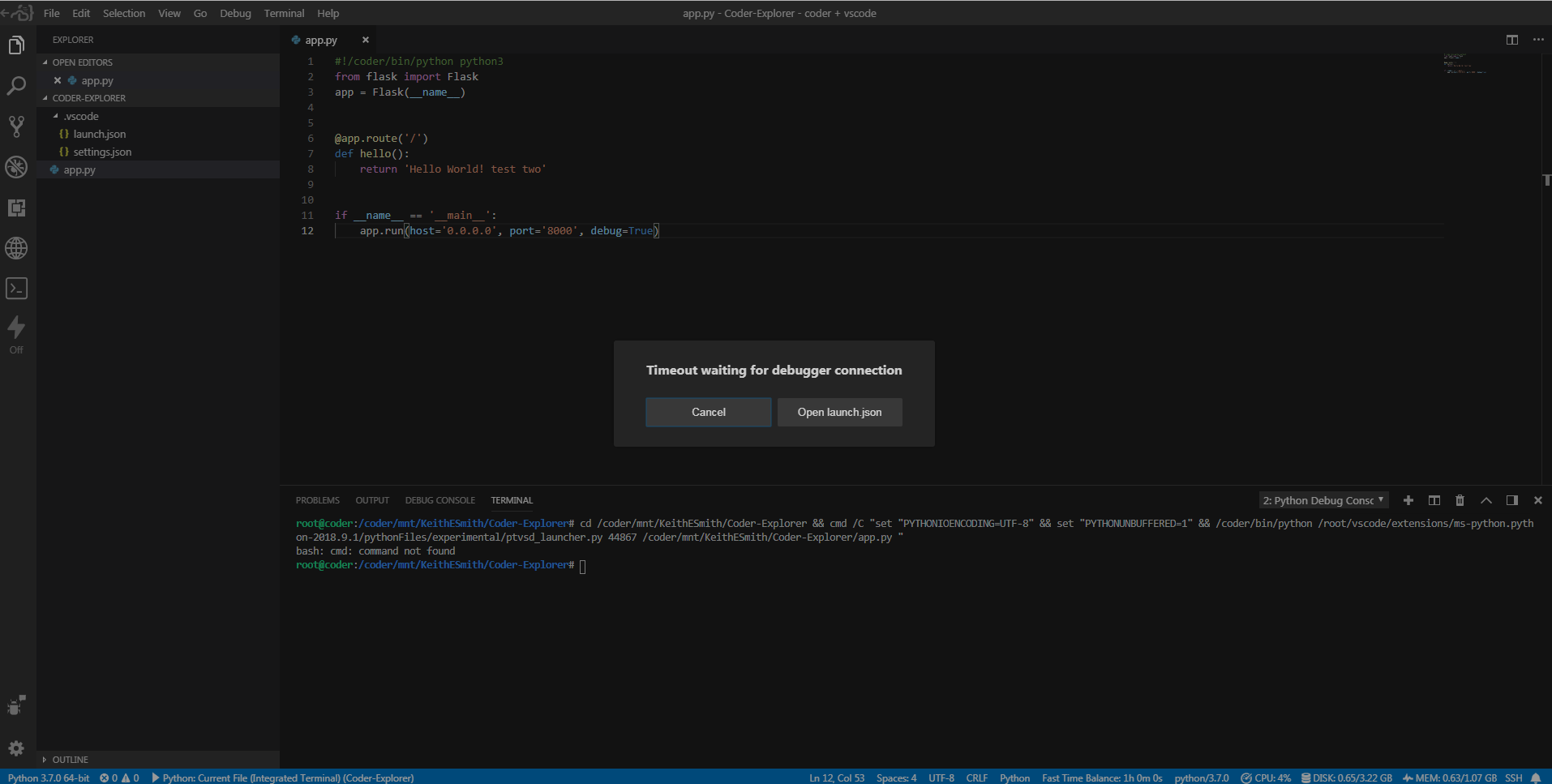Open notifications bell in status bar
The image size is (1552, 784).
pyautogui.click(x=1536, y=778)
